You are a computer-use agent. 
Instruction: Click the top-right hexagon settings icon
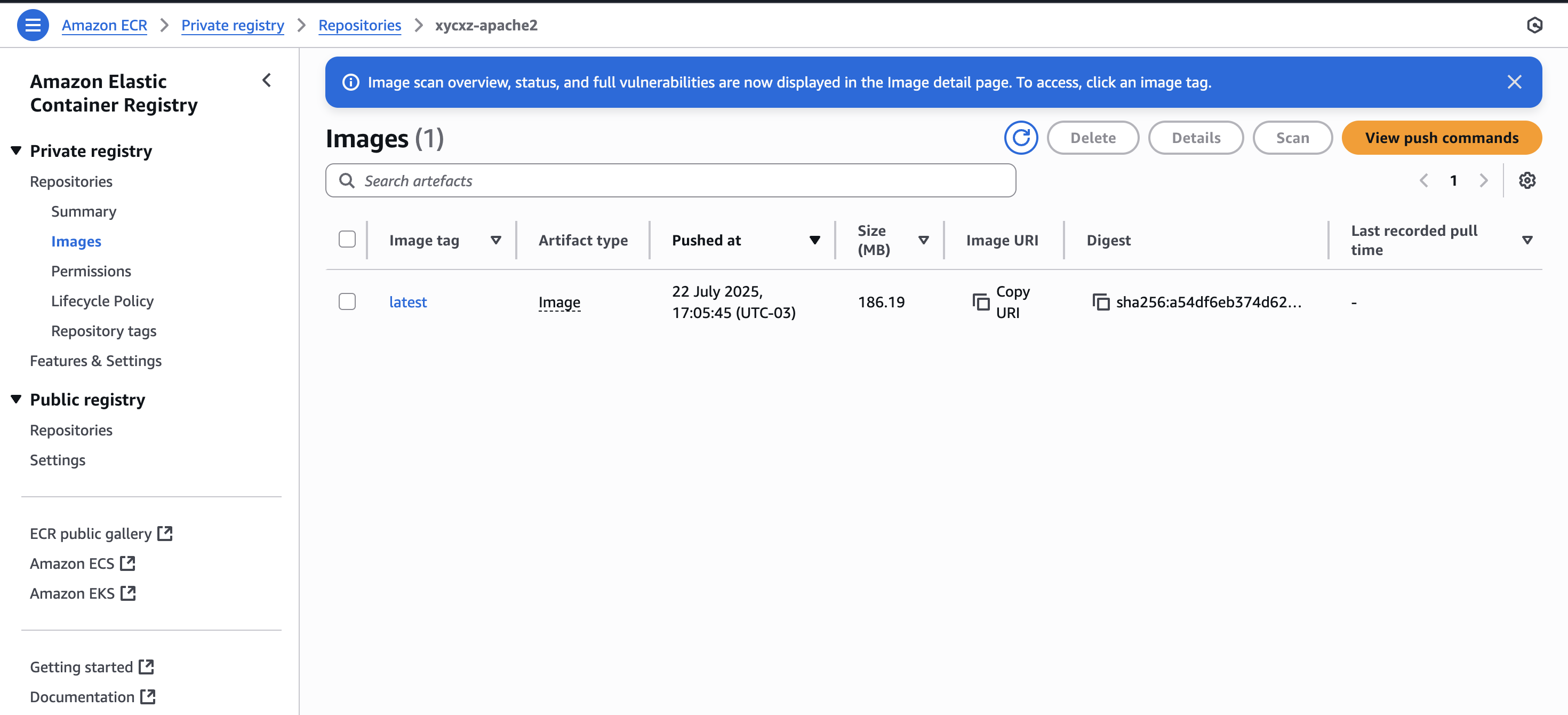1534,25
